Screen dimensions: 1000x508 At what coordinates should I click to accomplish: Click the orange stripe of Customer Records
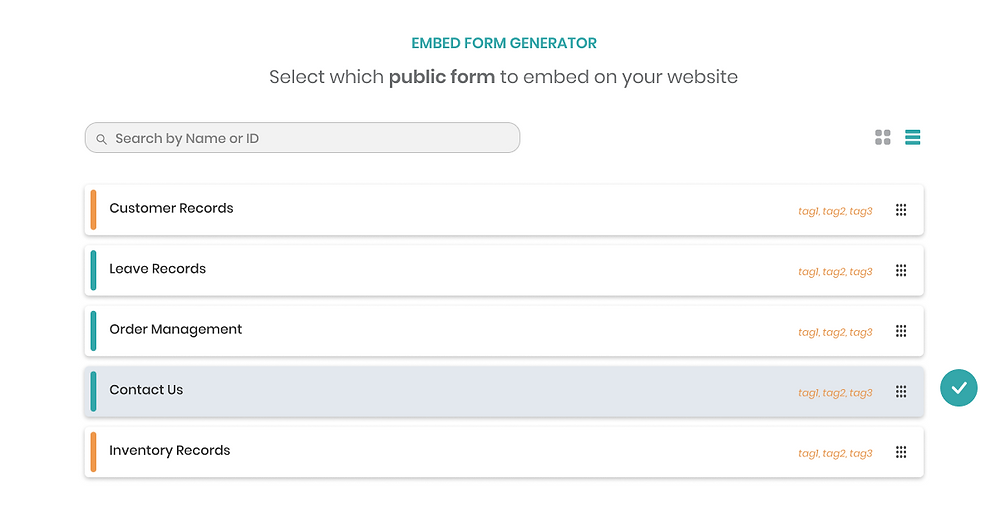[x=93, y=210]
